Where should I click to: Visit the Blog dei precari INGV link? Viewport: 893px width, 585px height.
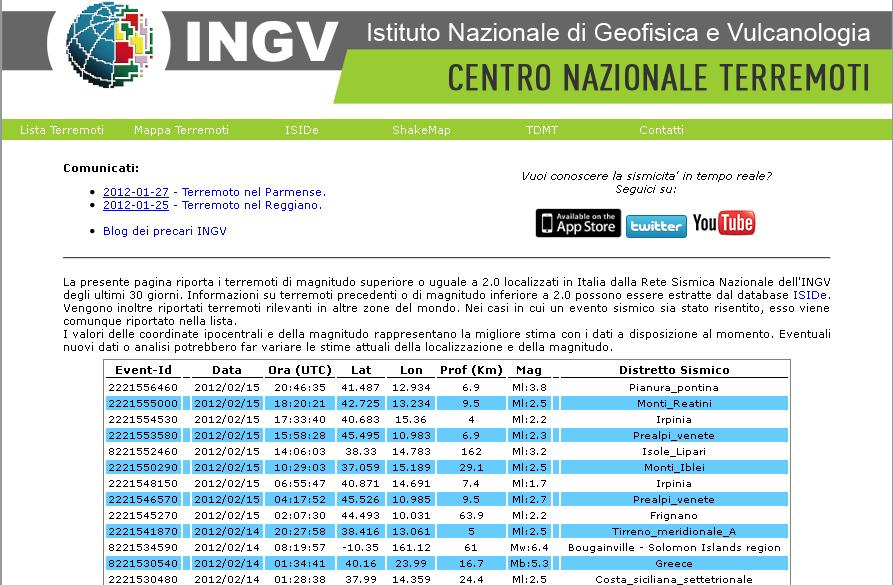[x=165, y=231]
